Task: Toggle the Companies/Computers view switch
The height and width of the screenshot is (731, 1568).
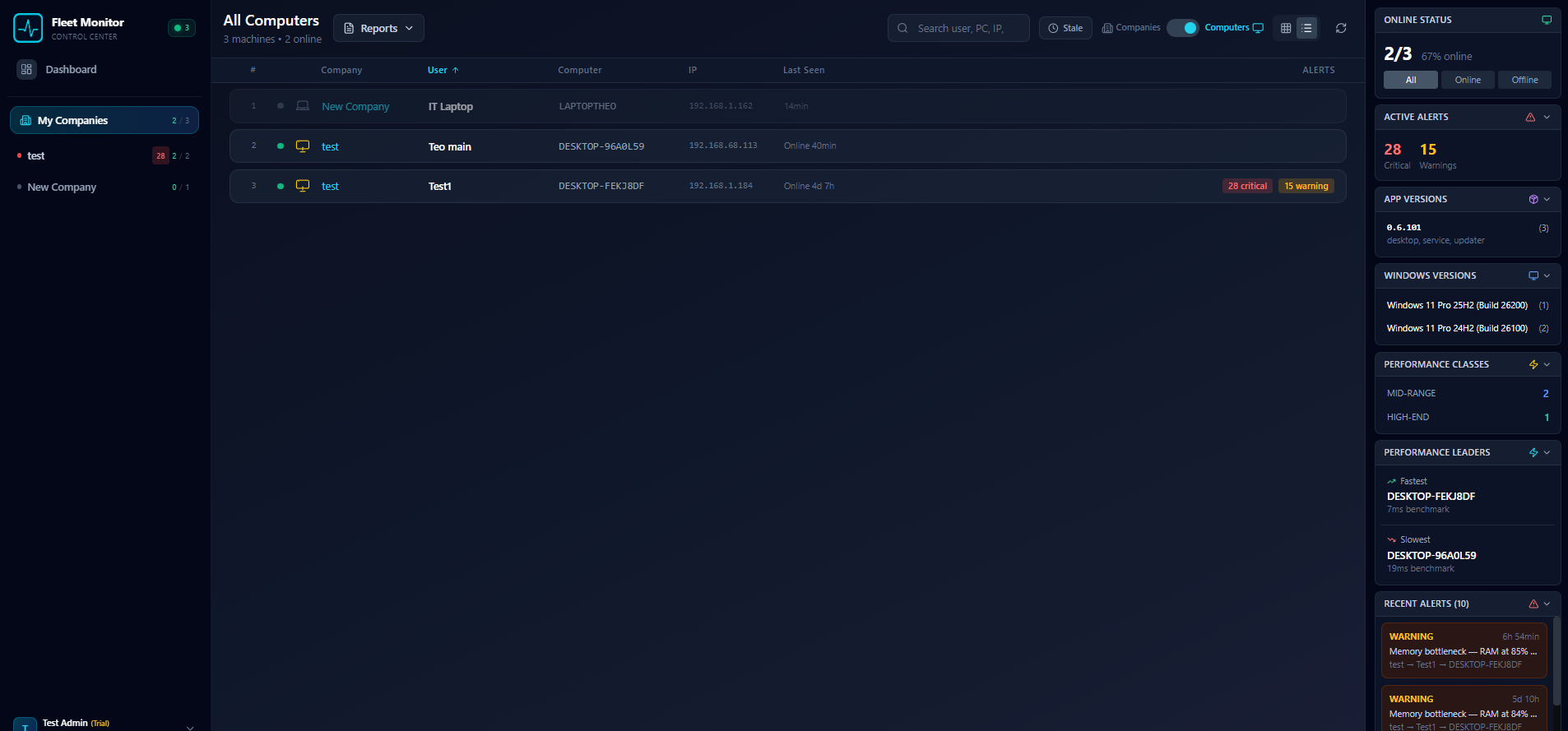Action: [1182, 28]
